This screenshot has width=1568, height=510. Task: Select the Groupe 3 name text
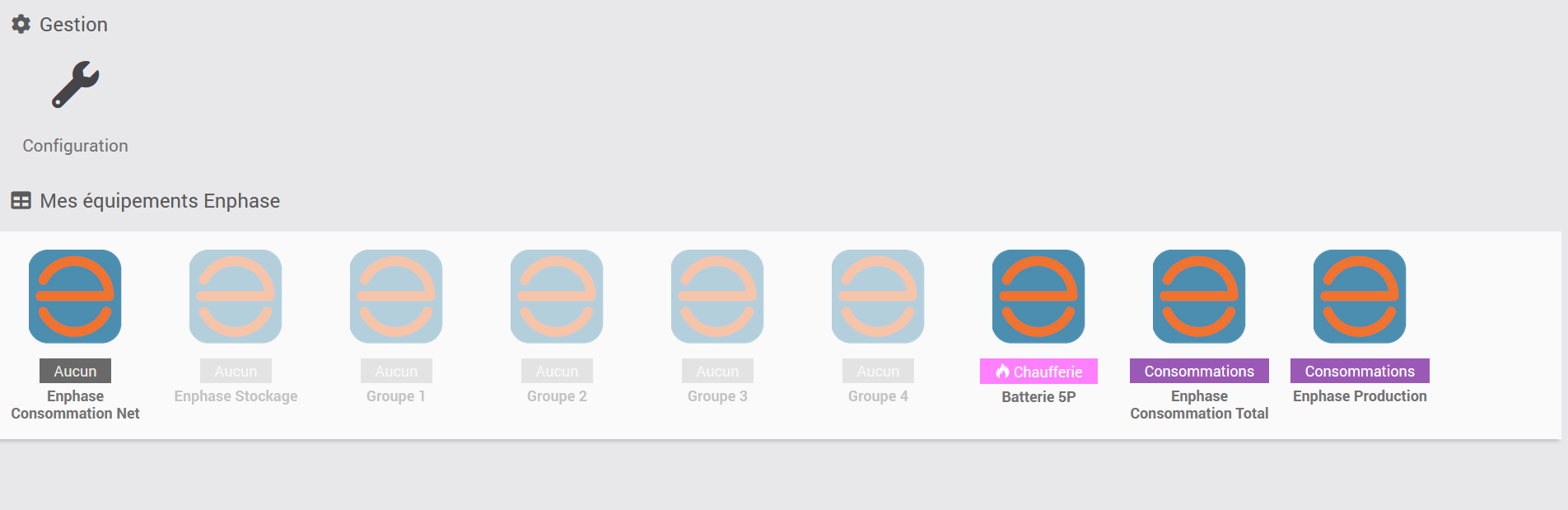click(x=717, y=396)
